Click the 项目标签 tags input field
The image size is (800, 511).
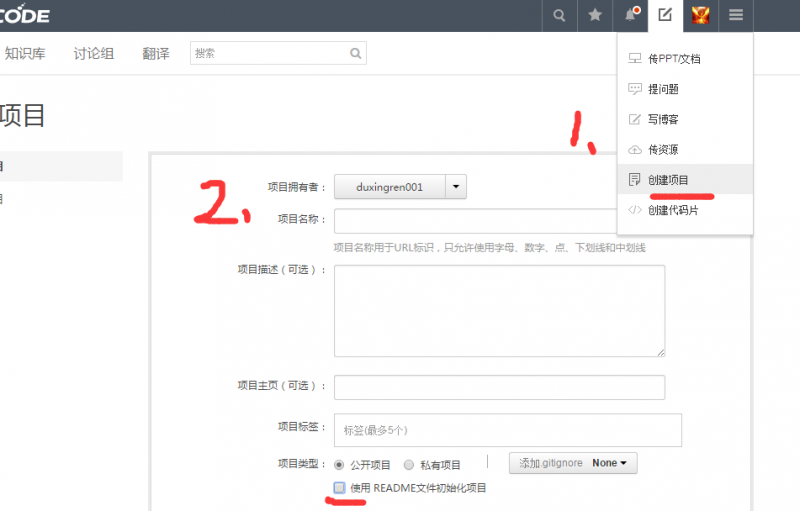point(507,430)
